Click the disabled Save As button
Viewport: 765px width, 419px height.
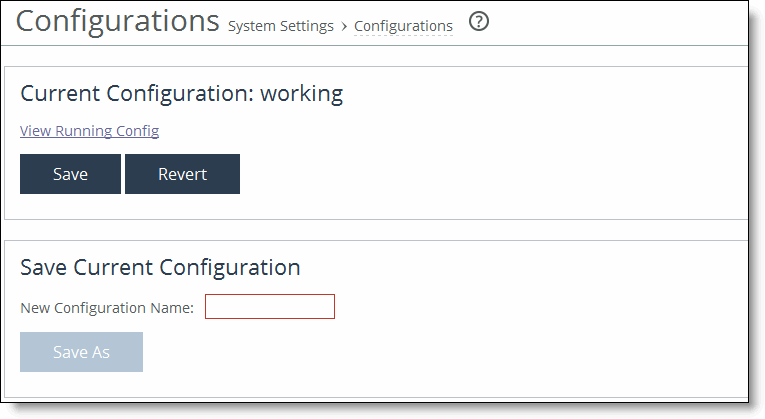(81, 352)
